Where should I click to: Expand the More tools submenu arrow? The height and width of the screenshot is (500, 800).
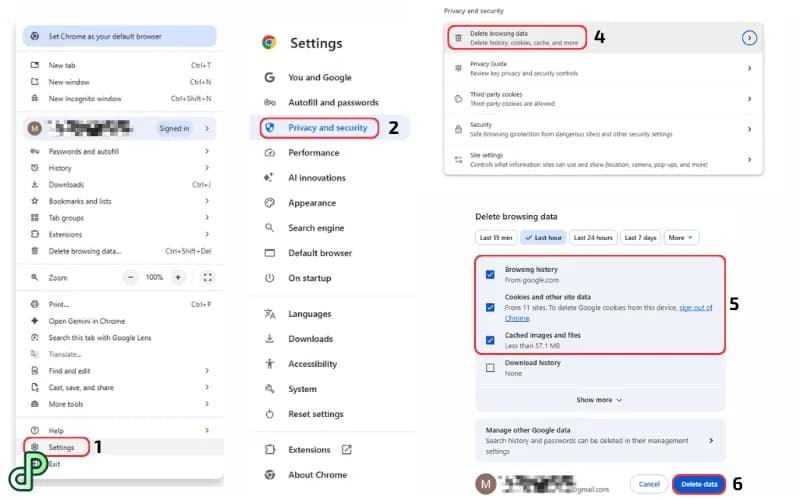tap(207, 404)
